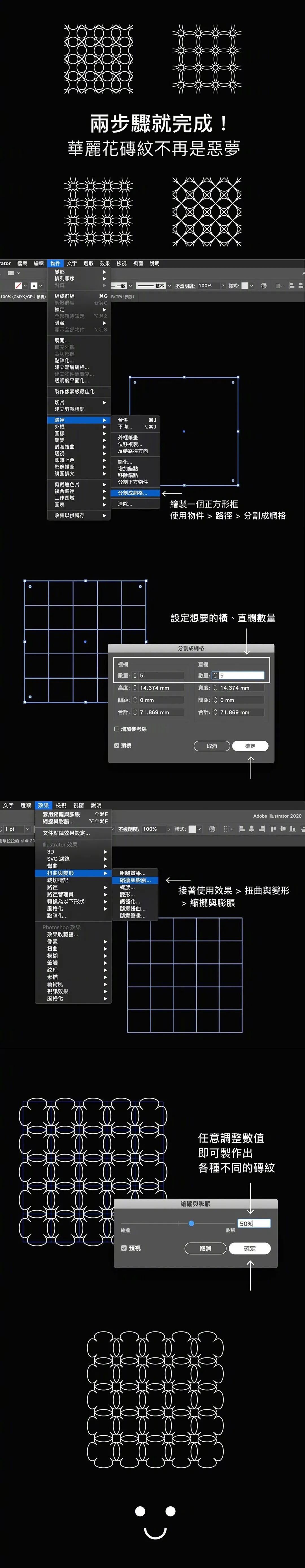305x1568 pixels.
Task: Open the 效果 menu in second menu bar
Action: [x=43, y=805]
